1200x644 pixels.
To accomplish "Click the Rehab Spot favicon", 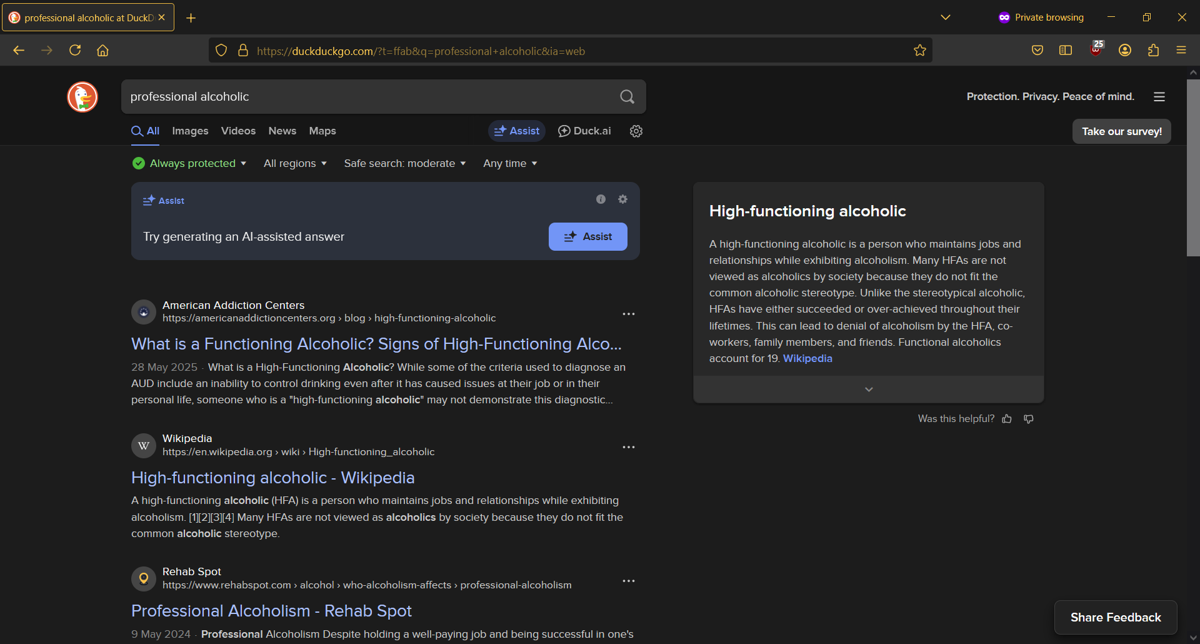I will [144, 578].
